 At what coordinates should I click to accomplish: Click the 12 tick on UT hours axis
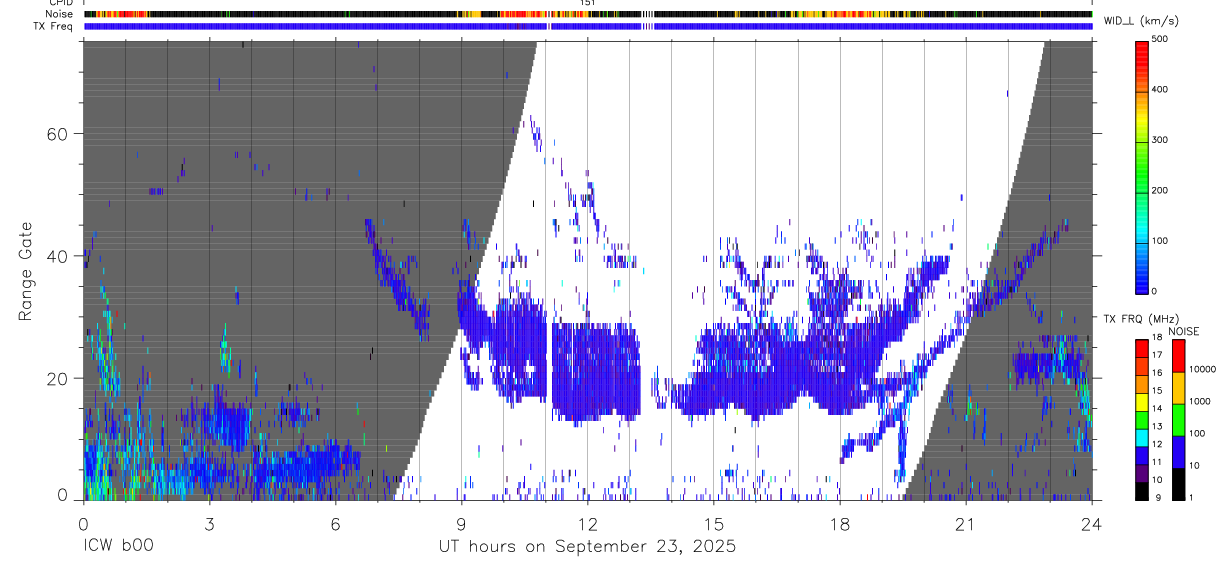(x=587, y=523)
